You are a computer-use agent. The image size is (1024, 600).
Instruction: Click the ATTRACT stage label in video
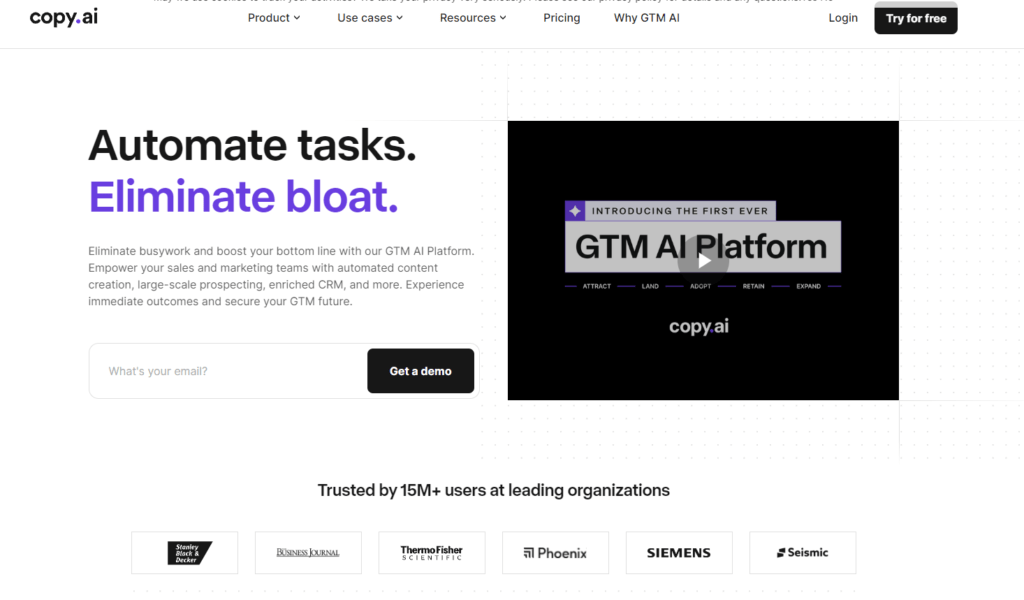tap(596, 287)
